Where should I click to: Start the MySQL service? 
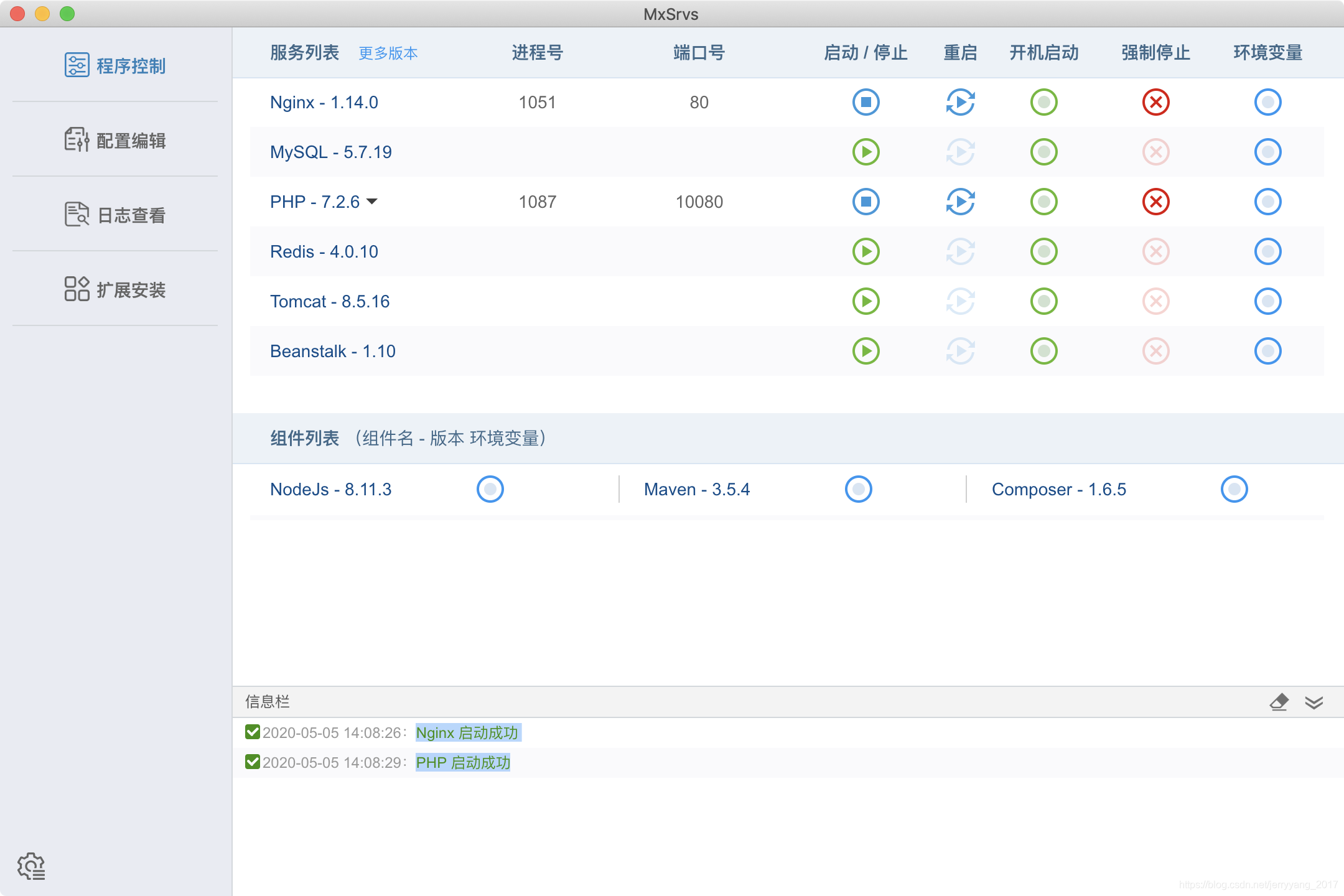click(866, 152)
